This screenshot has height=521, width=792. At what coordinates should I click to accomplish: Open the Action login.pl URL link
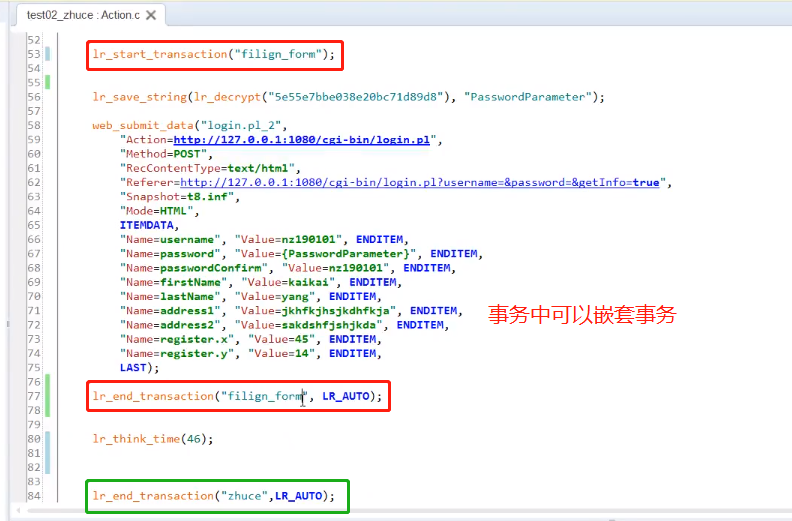point(302,139)
